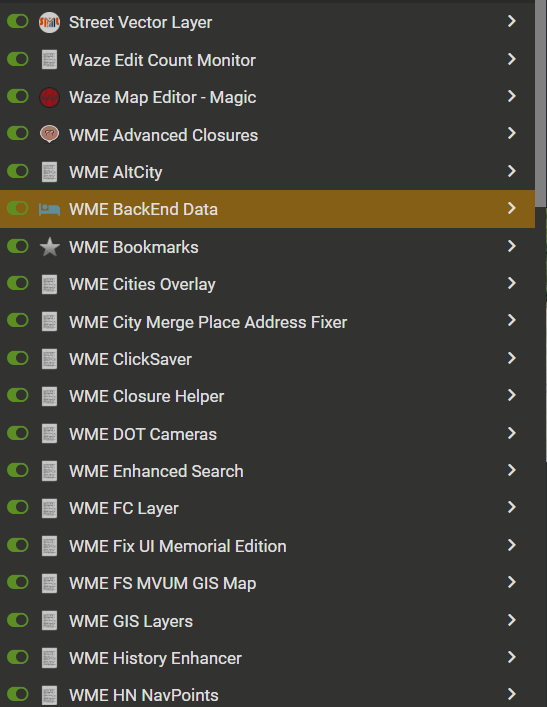The height and width of the screenshot is (707, 547).
Task: Toggle the WME BackEnd Data script
Action: 18,208
